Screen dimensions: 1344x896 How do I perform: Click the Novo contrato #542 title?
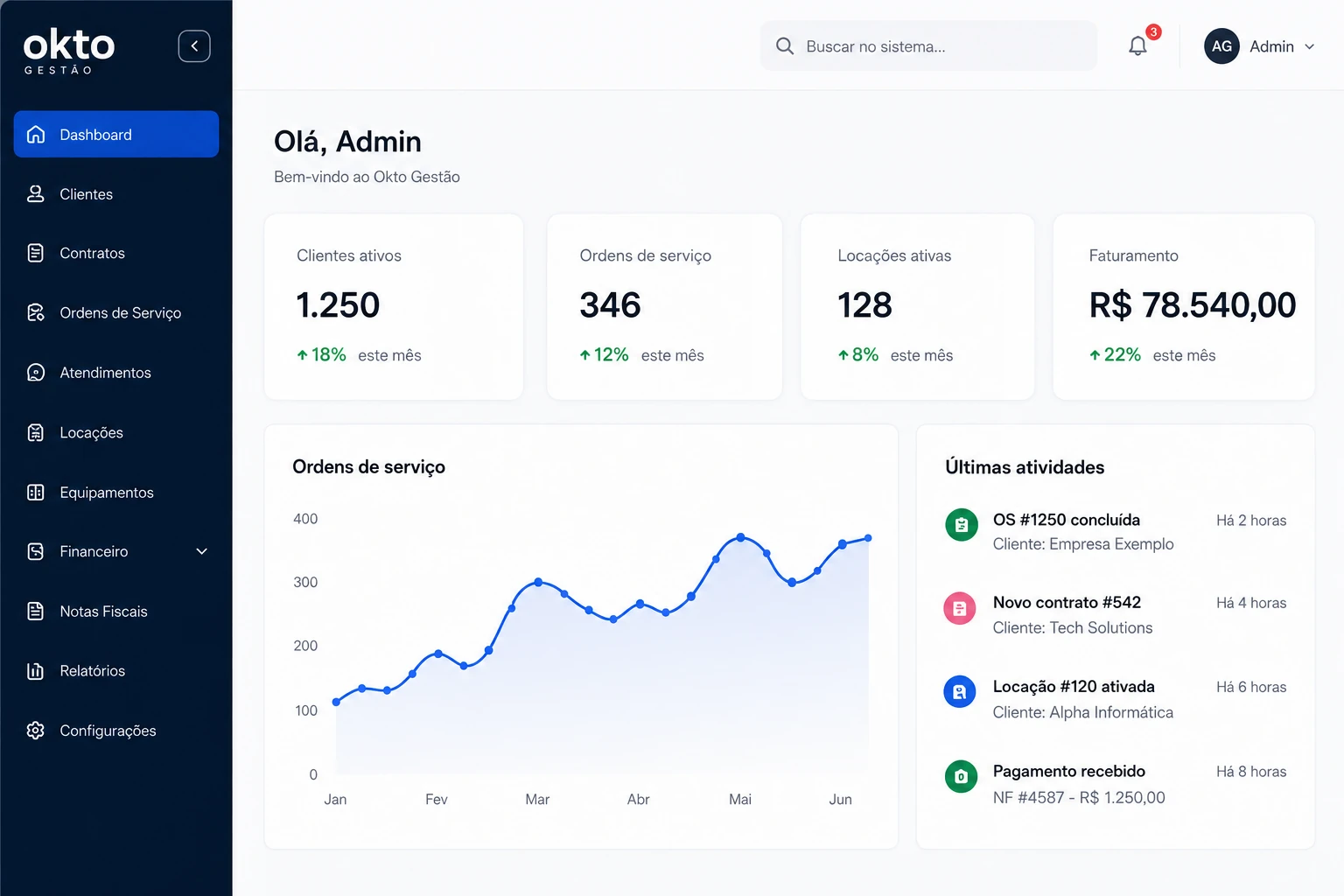[x=1067, y=602]
